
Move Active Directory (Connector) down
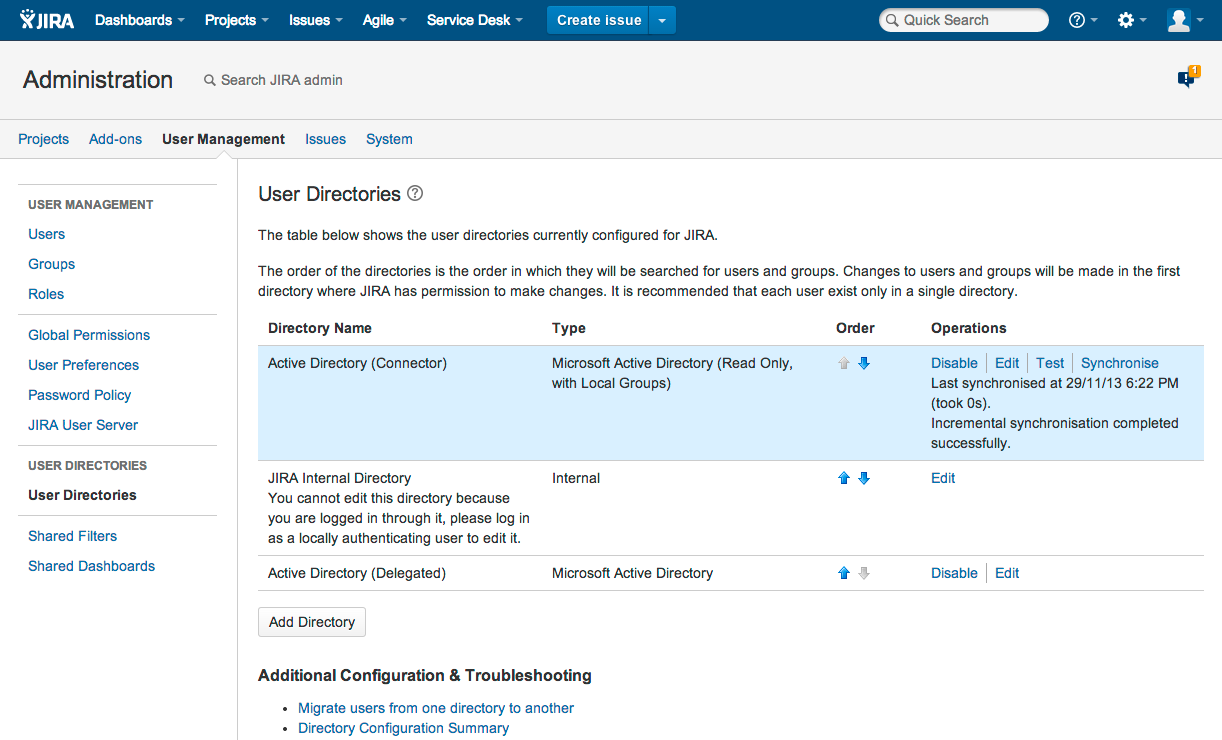864,364
